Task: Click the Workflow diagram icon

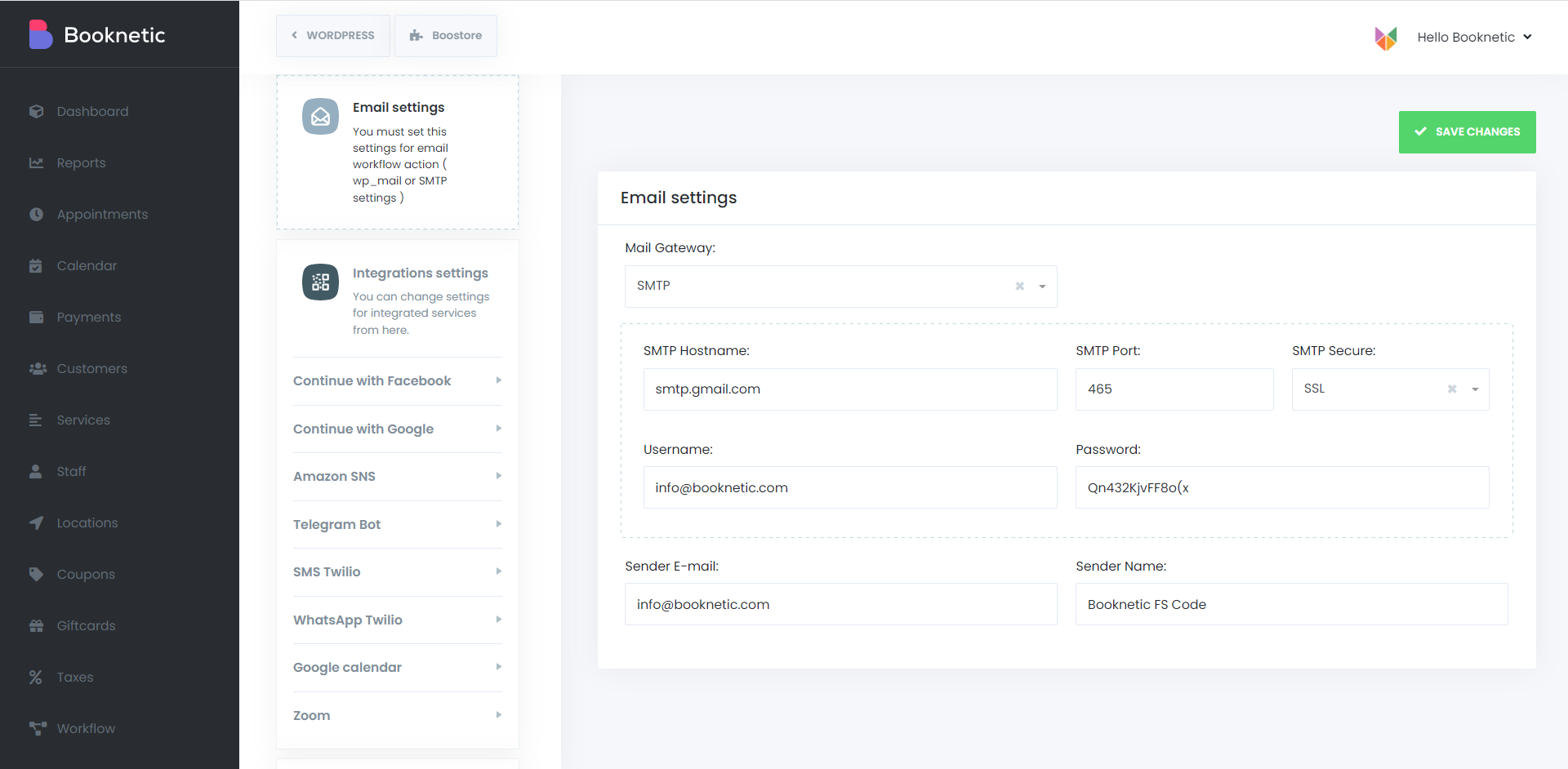Action: tap(38, 728)
